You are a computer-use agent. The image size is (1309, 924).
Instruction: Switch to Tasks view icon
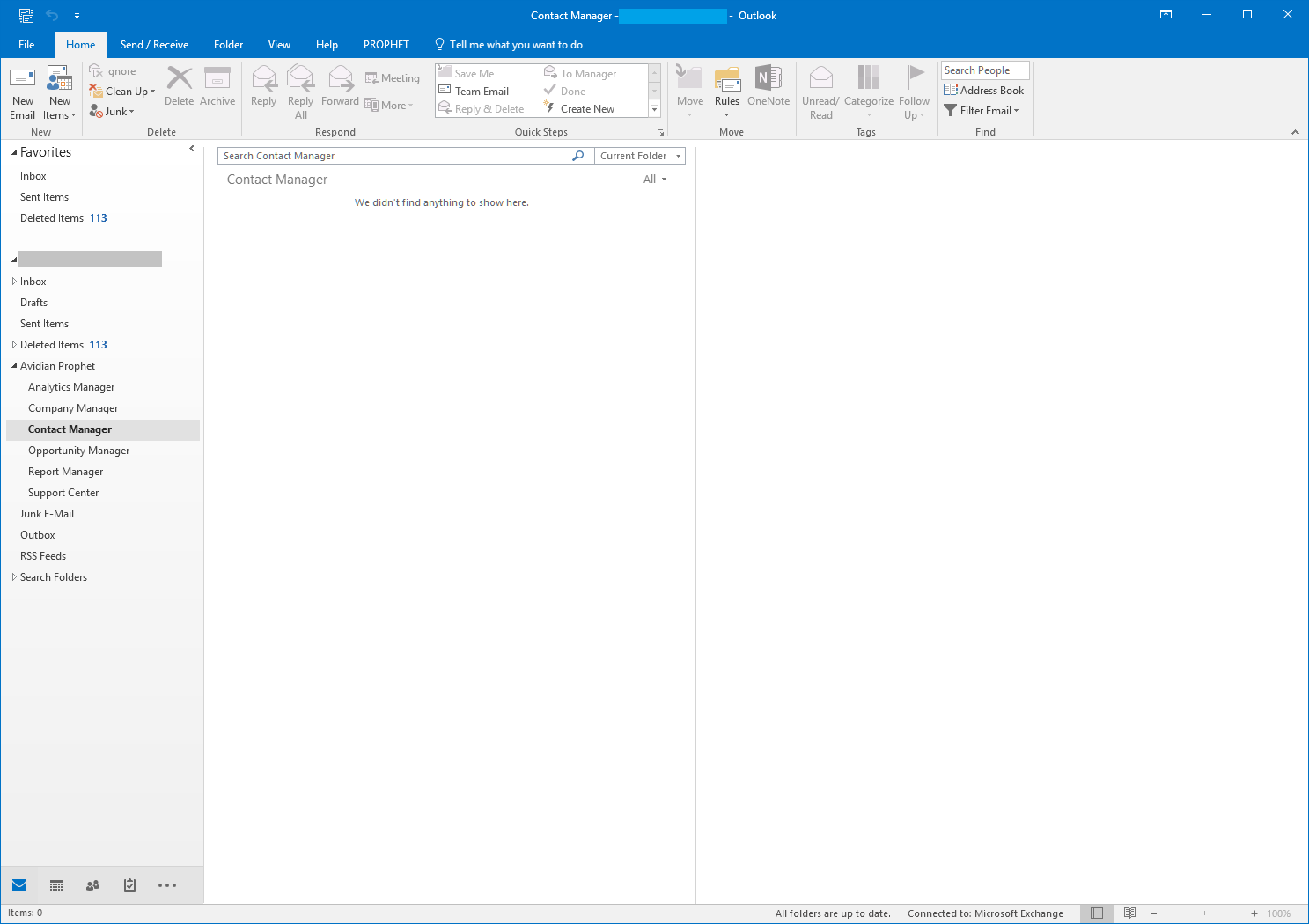point(129,885)
